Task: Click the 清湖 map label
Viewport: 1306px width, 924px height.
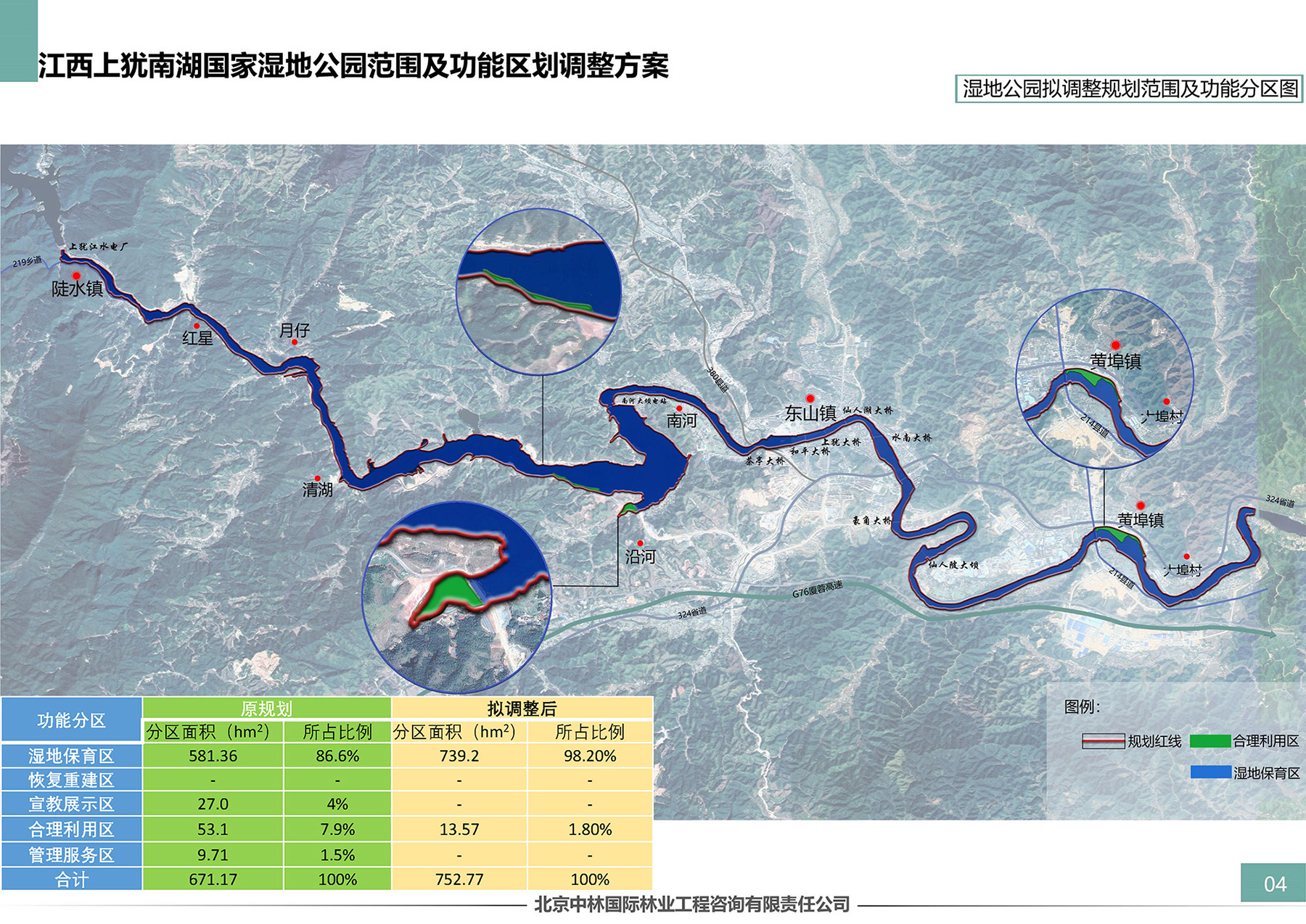Action: pos(318,490)
